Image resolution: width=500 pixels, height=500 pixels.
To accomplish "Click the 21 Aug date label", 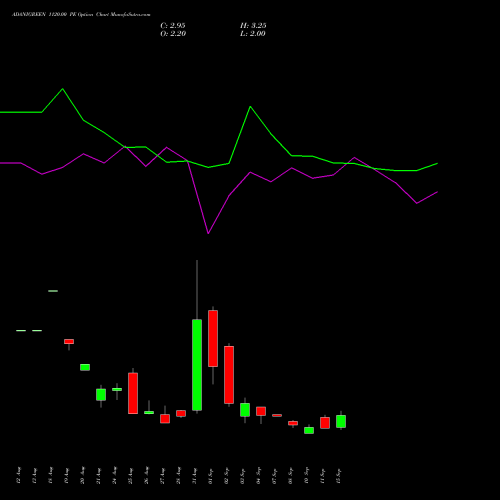I will 98,475.
